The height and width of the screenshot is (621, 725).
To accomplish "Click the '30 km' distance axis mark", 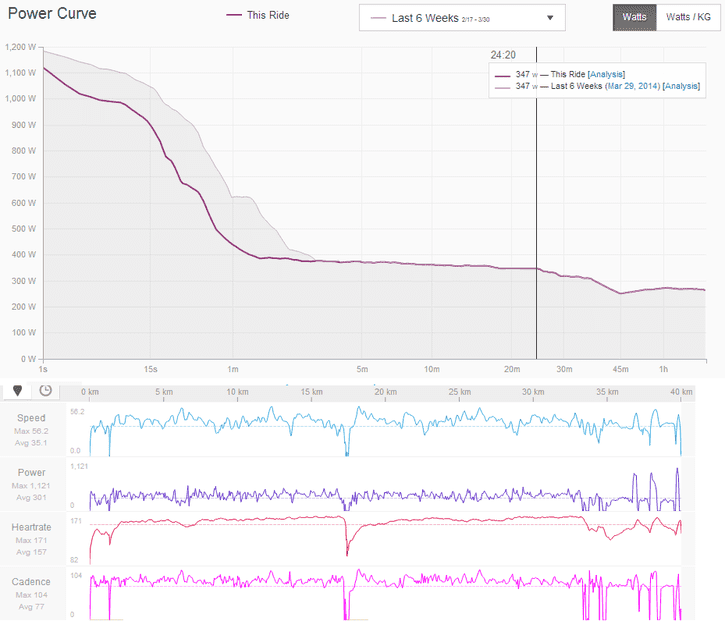I will pyautogui.click(x=533, y=392).
